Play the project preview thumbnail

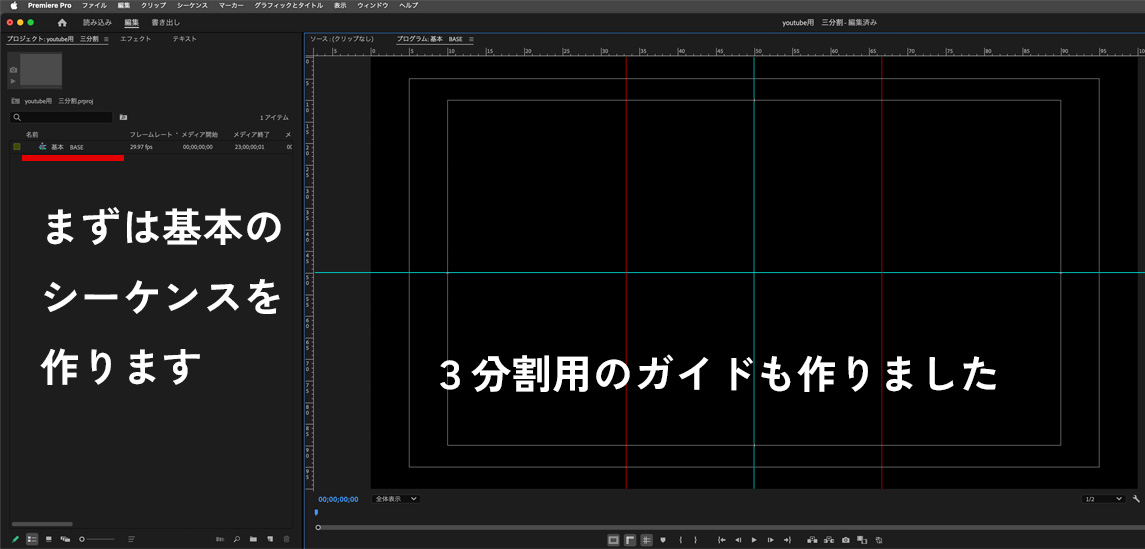(13, 80)
